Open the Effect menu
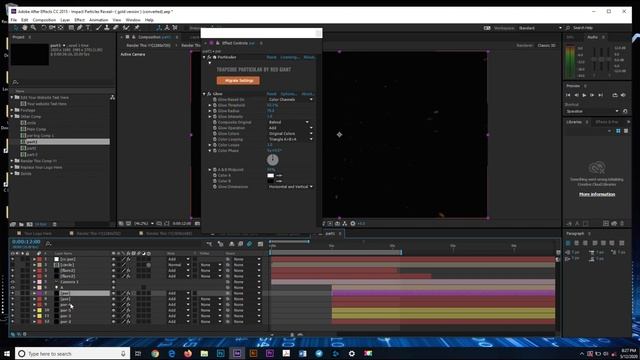 pos(80,20)
